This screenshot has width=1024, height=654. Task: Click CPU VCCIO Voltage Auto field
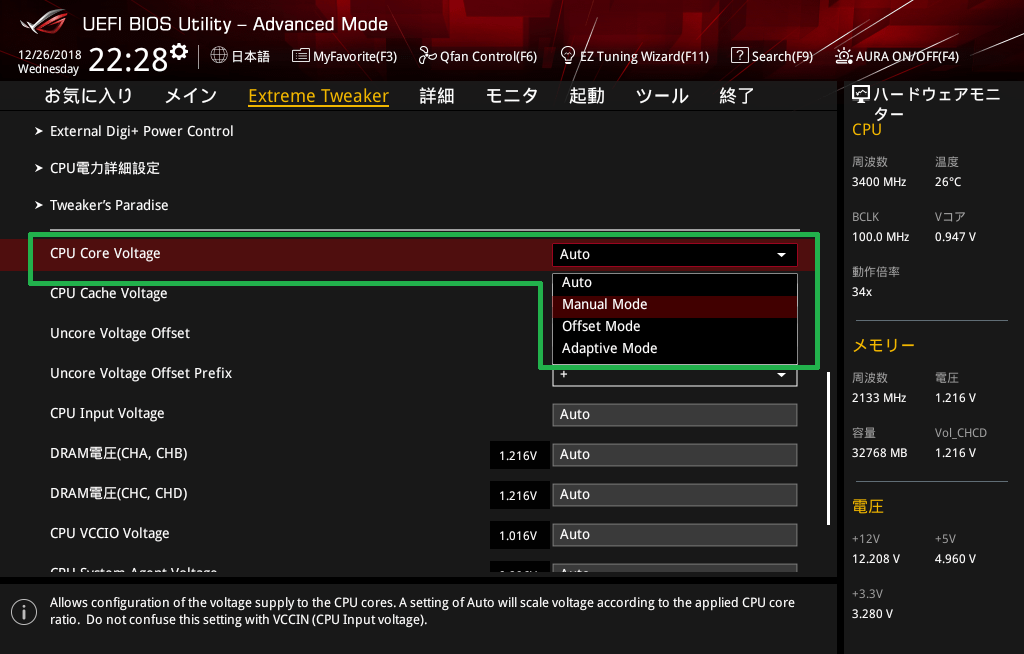675,534
